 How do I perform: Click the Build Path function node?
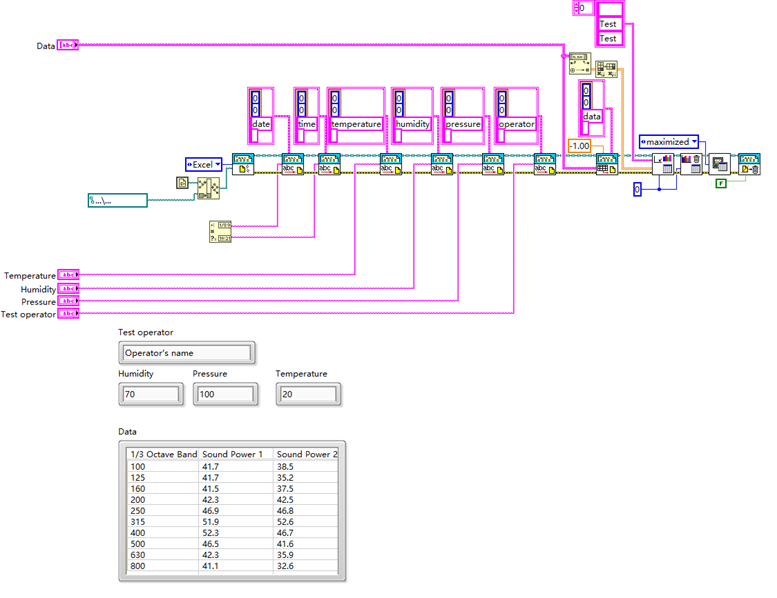(209, 188)
